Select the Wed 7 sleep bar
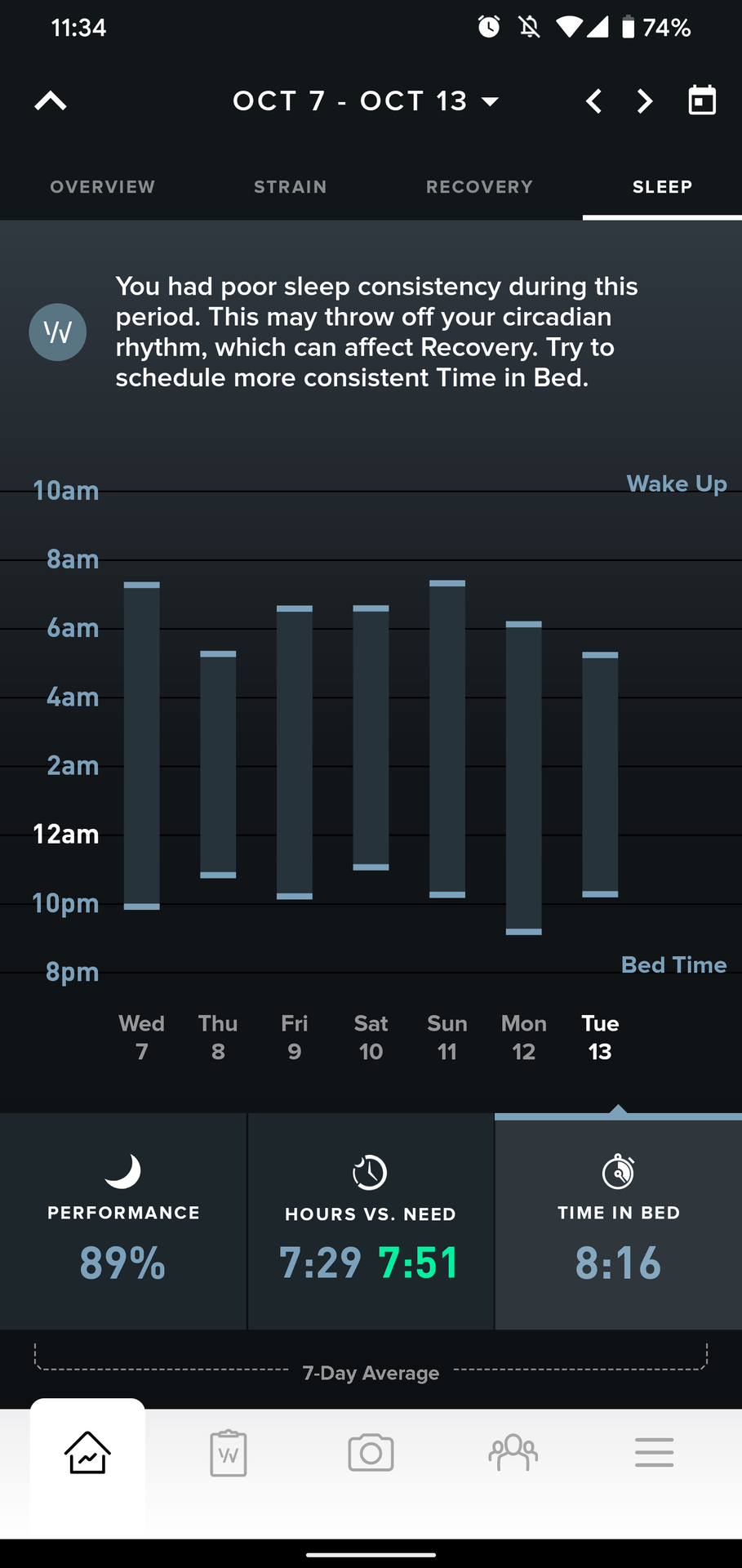 click(x=142, y=745)
